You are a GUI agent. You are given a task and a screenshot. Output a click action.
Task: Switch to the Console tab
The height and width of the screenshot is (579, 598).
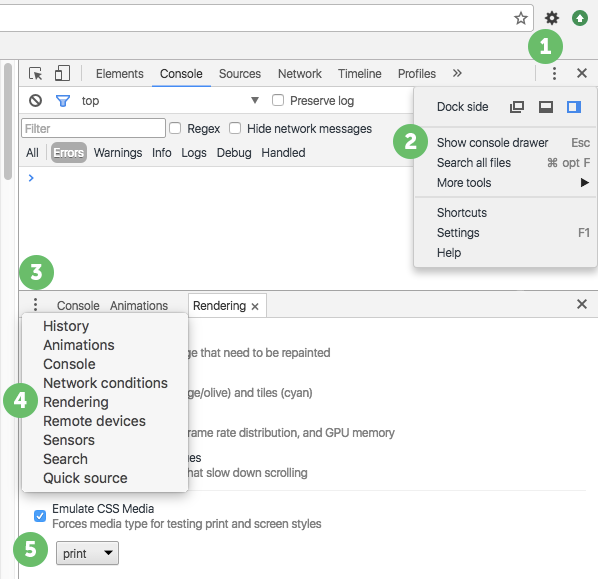(x=181, y=74)
